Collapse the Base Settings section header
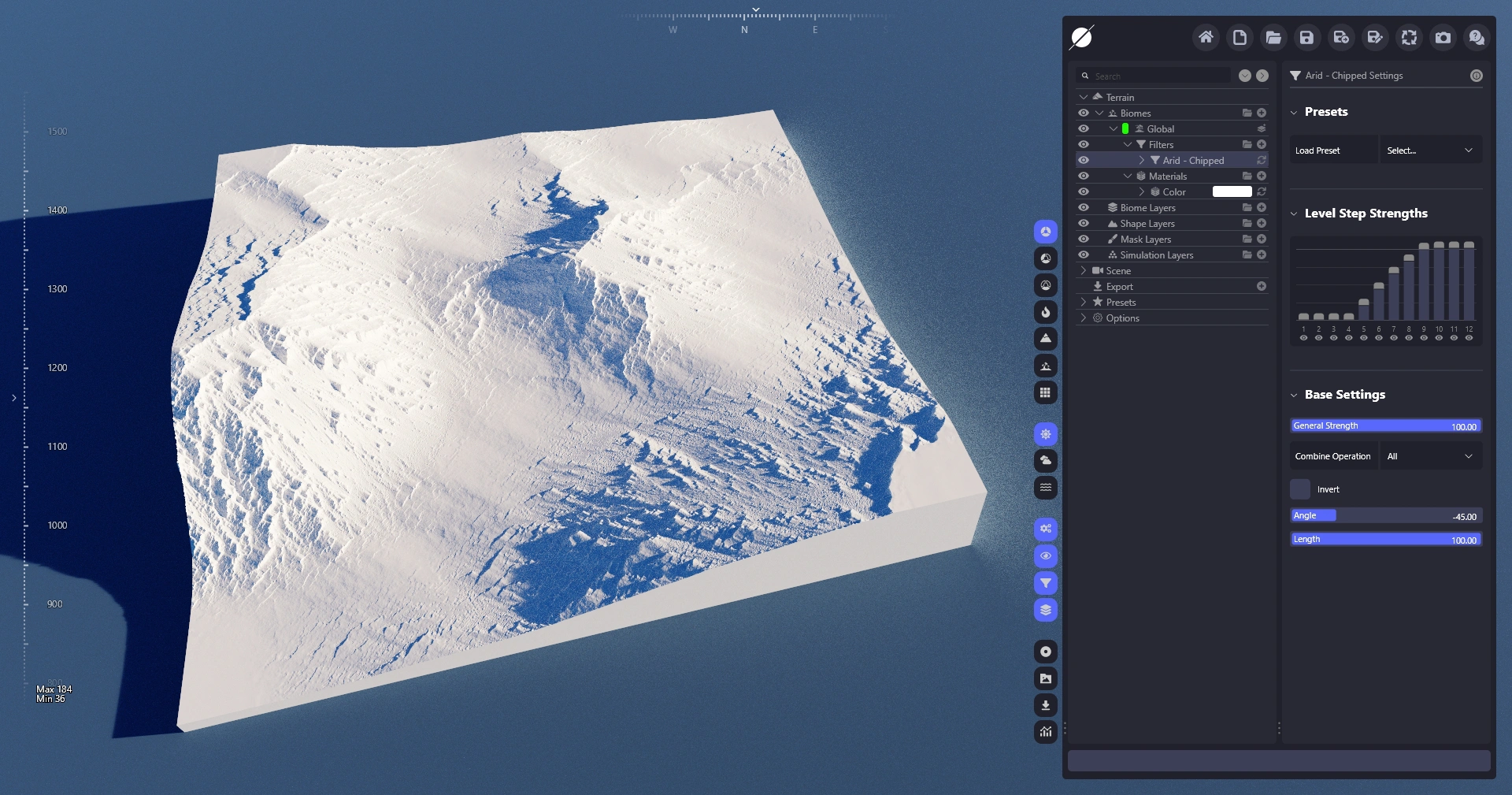 (1344, 395)
